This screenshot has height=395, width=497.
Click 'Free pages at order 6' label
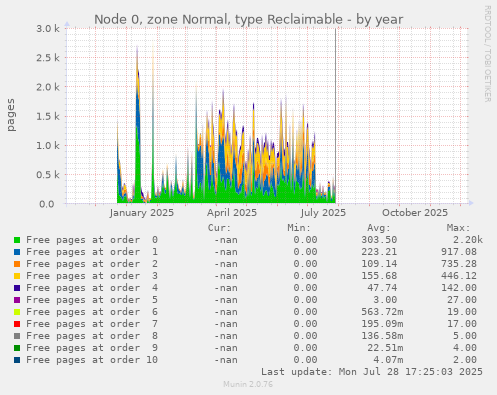[92, 312]
